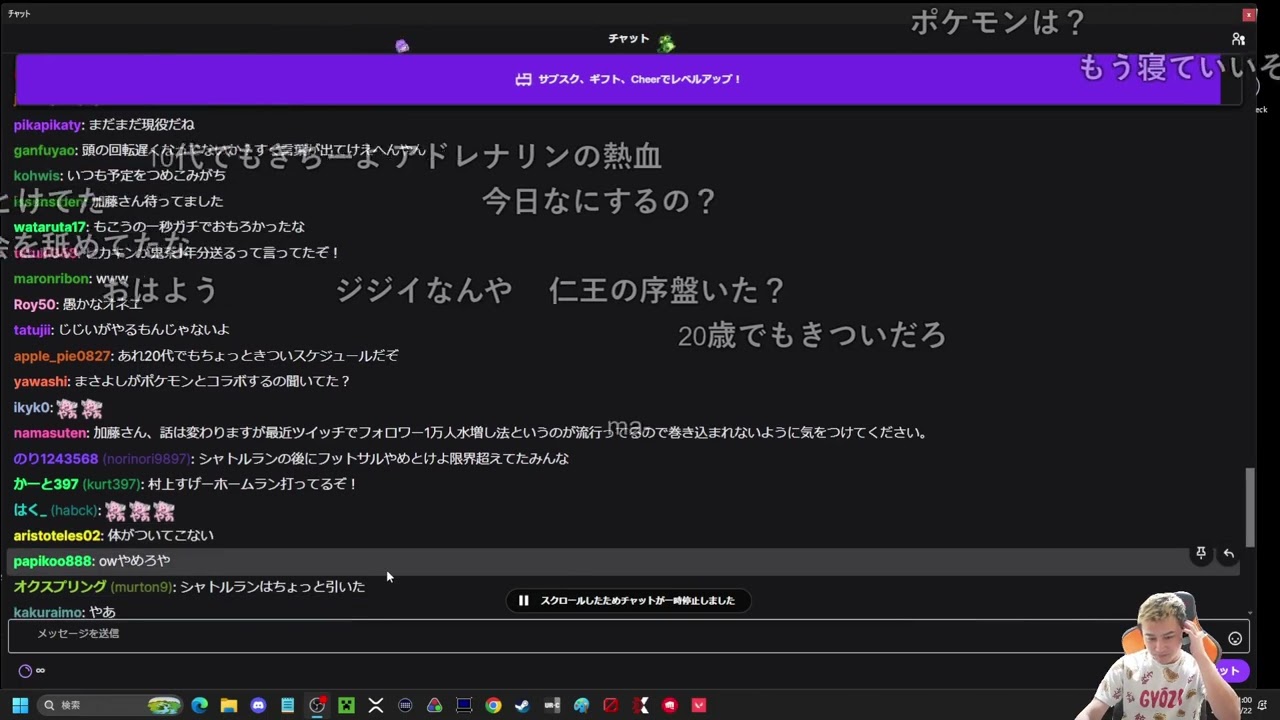Click the aristoteles02 username
This screenshot has height=720, width=1280.
57,536
